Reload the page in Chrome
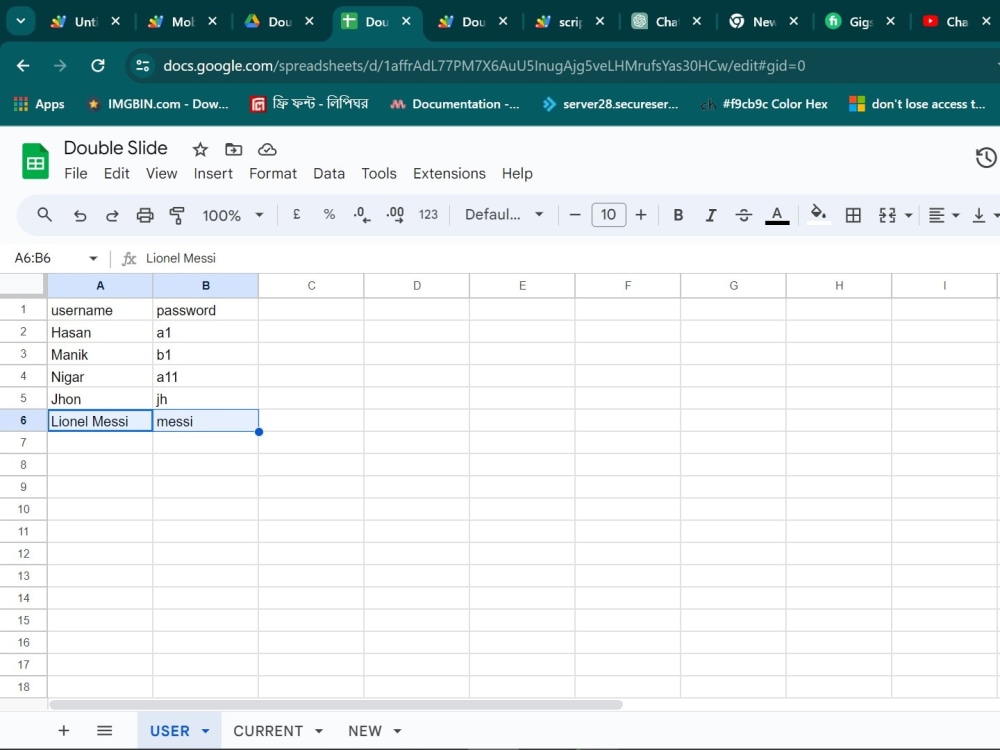The height and width of the screenshot is (750, 1000). point(98,65)
